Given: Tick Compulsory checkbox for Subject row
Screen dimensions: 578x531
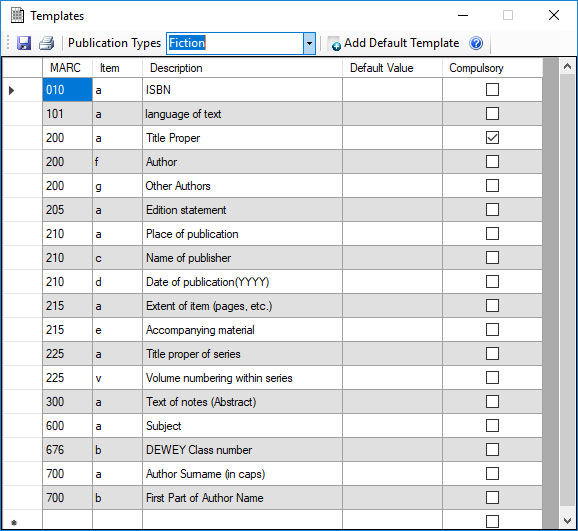Looking at the screenshot, I should pyautogui.click(x=492, y=426).
